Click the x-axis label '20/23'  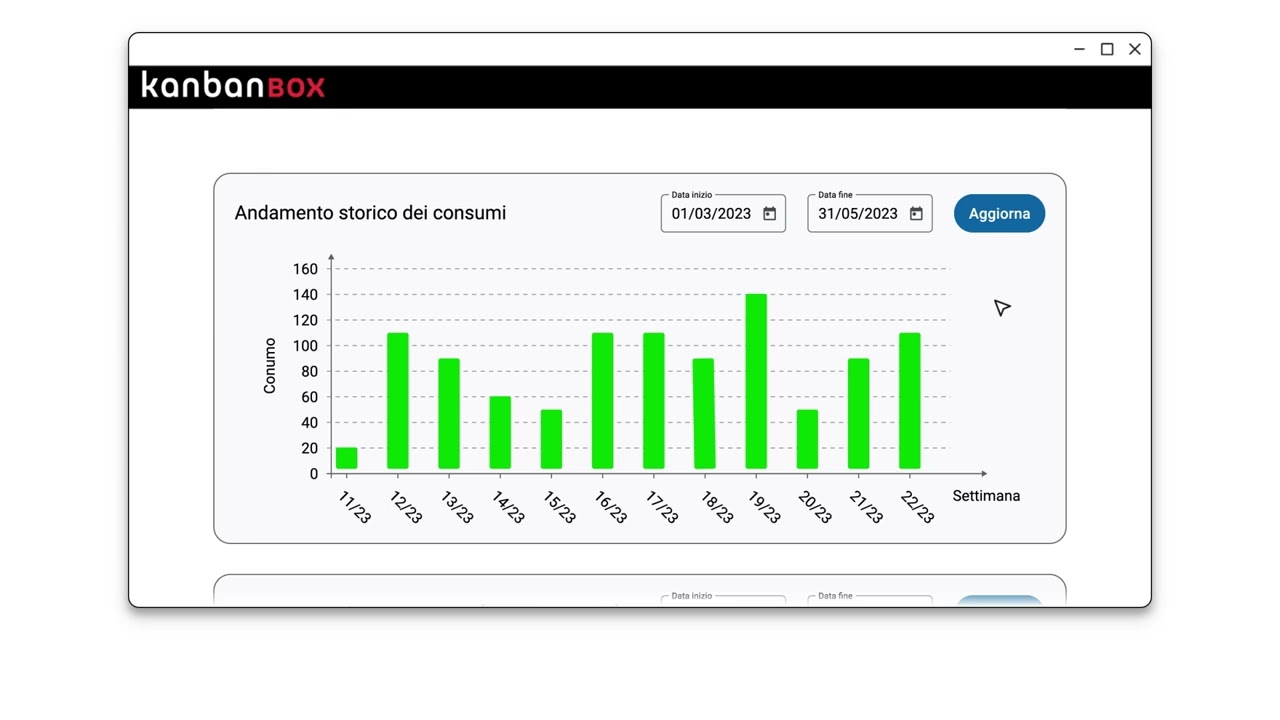tap(815, 508)
